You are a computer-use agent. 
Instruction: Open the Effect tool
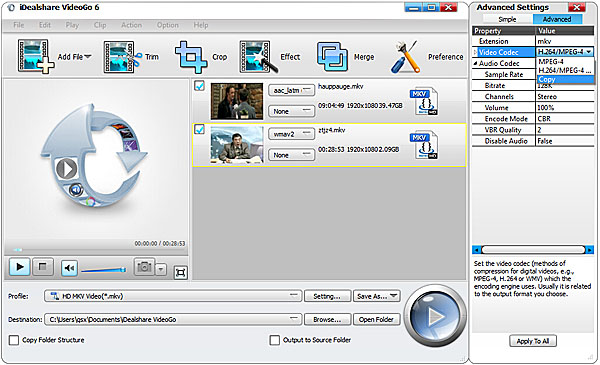click(x=258, y=57)
